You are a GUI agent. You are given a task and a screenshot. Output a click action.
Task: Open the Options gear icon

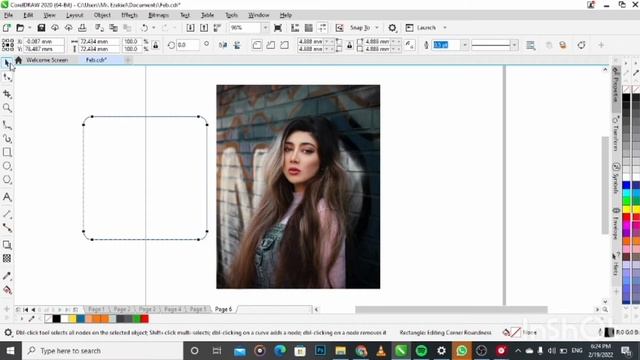click(x=392, y=28)
